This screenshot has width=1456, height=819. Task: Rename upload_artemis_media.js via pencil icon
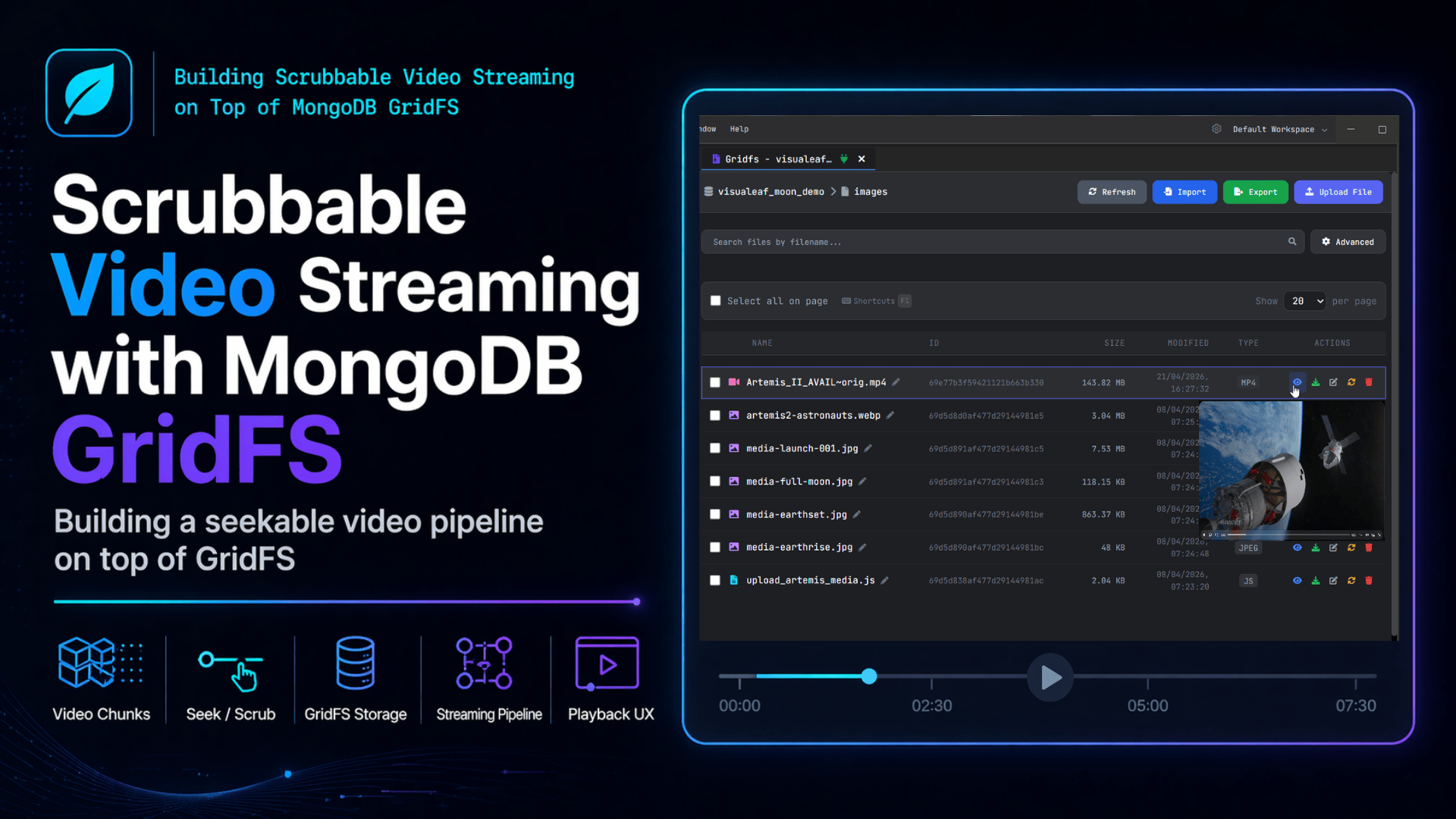point(884,581)
